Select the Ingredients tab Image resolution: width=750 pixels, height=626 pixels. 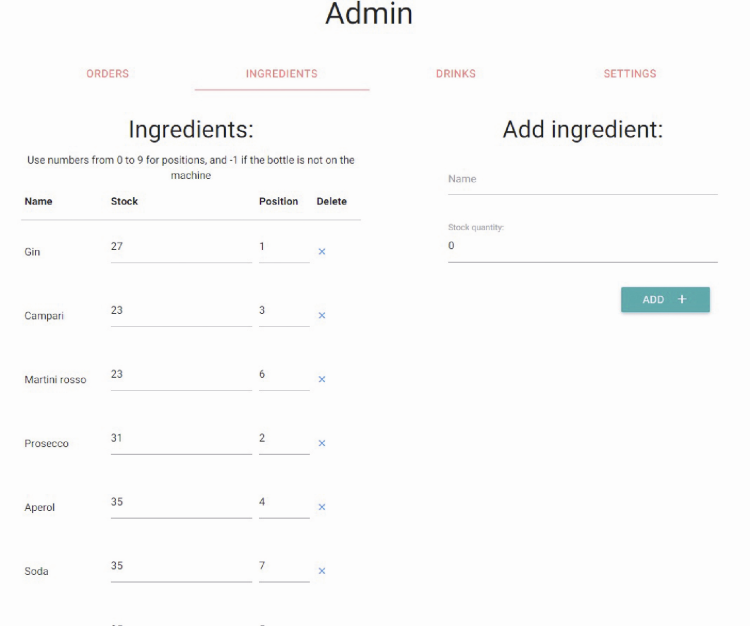tap(282, 74)
